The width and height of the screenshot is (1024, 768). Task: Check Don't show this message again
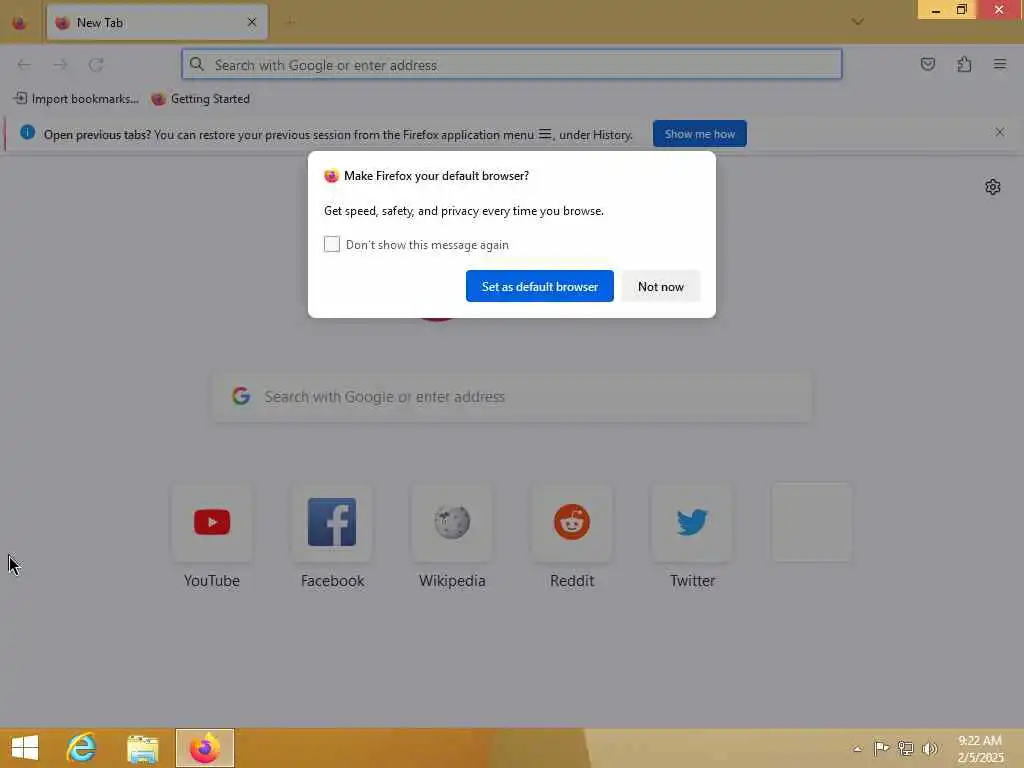(x=332, y=244)
